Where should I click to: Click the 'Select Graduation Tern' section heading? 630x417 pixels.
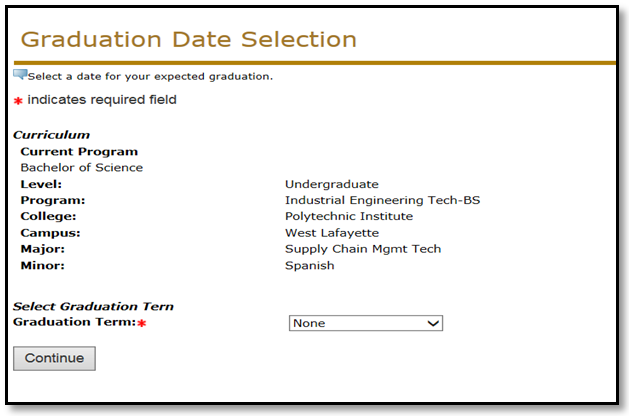pyautogui.click(x=93, y=306)
